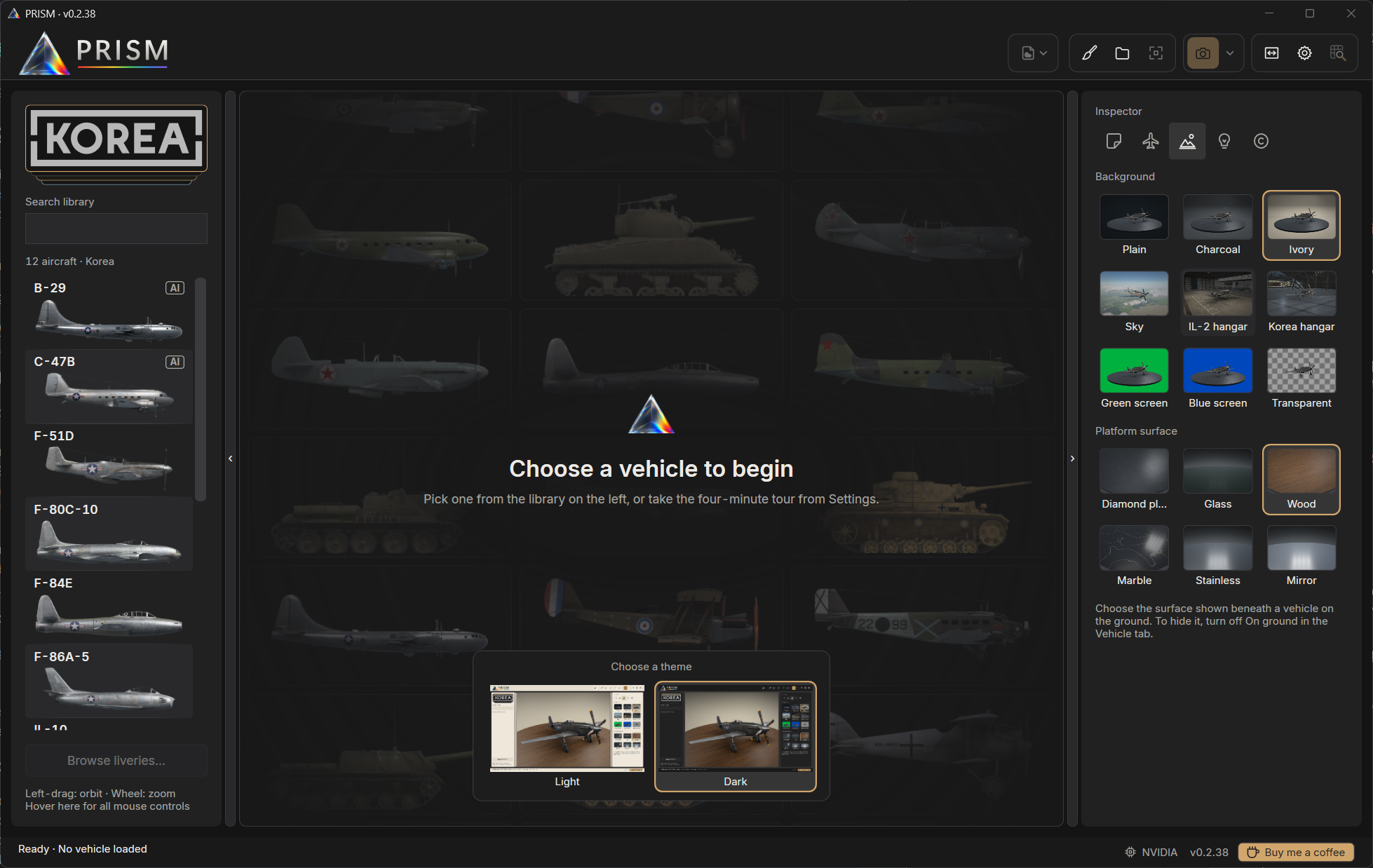Open the copyright tab in Inspector

pyautogui.click(x=1261, y=141)
